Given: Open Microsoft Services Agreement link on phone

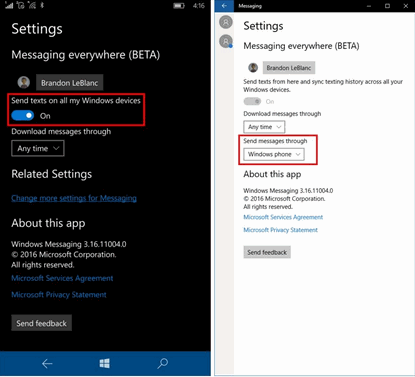Looking at the screenshot, I should click(x=62, y=278).
